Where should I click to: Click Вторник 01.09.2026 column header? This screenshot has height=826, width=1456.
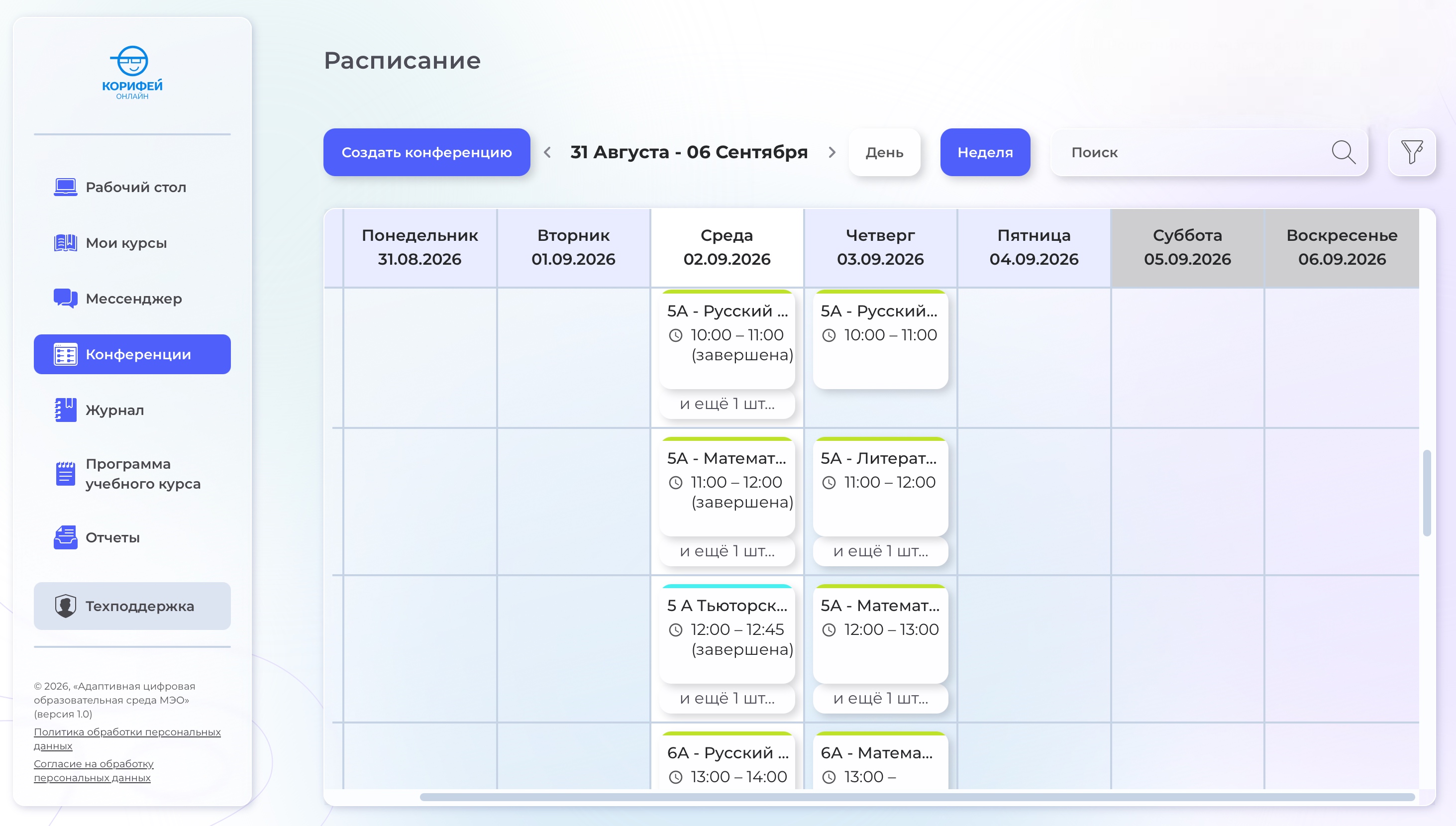573,247
